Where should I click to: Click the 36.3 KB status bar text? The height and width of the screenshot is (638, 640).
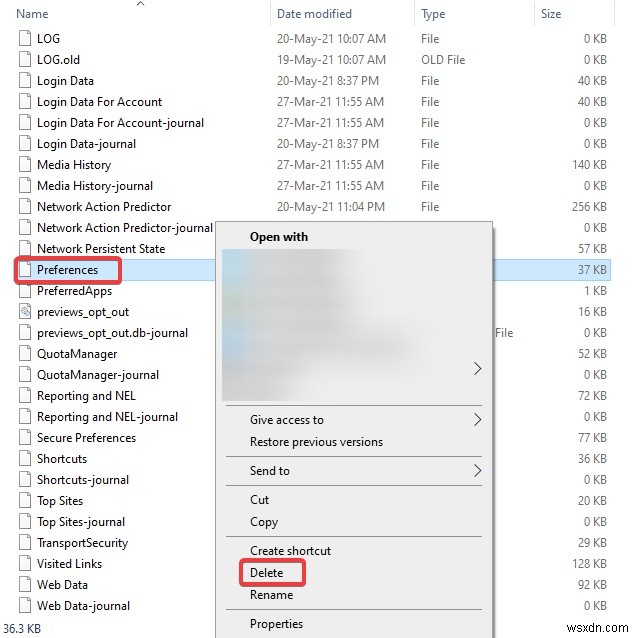[22, 628]
